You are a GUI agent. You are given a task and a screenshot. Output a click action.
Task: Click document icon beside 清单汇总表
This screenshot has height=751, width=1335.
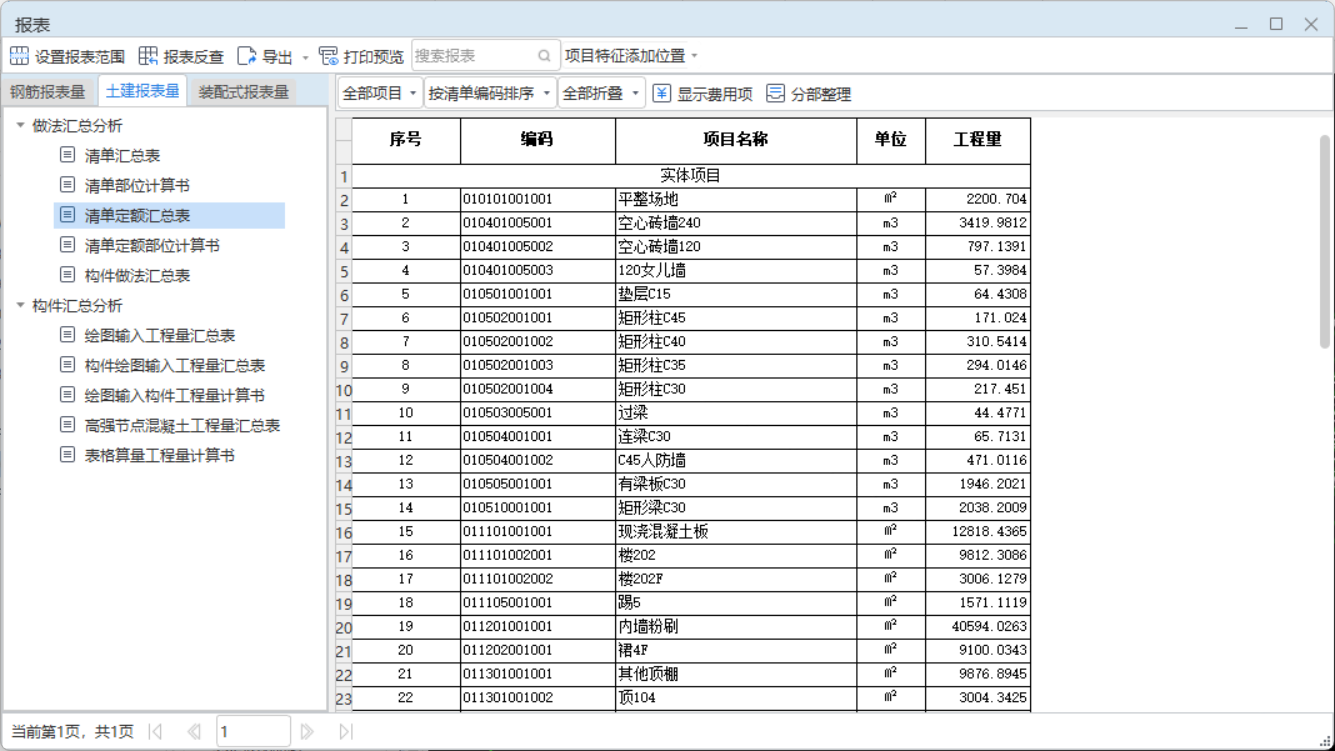[x=67, y=155]
